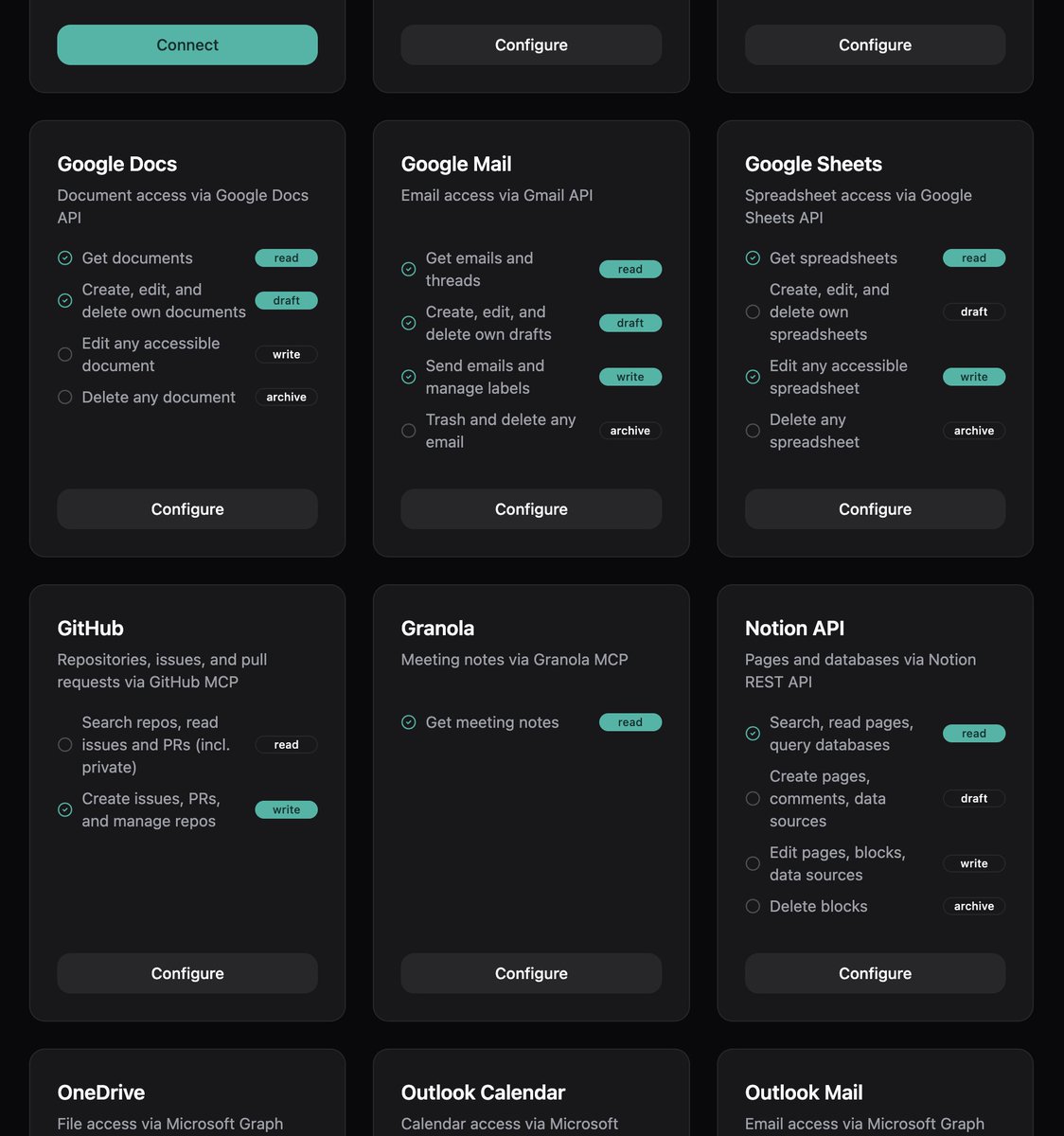
Task: Click read badge in Notion API card
Action: pyautogui.click(x=974, y=734)
